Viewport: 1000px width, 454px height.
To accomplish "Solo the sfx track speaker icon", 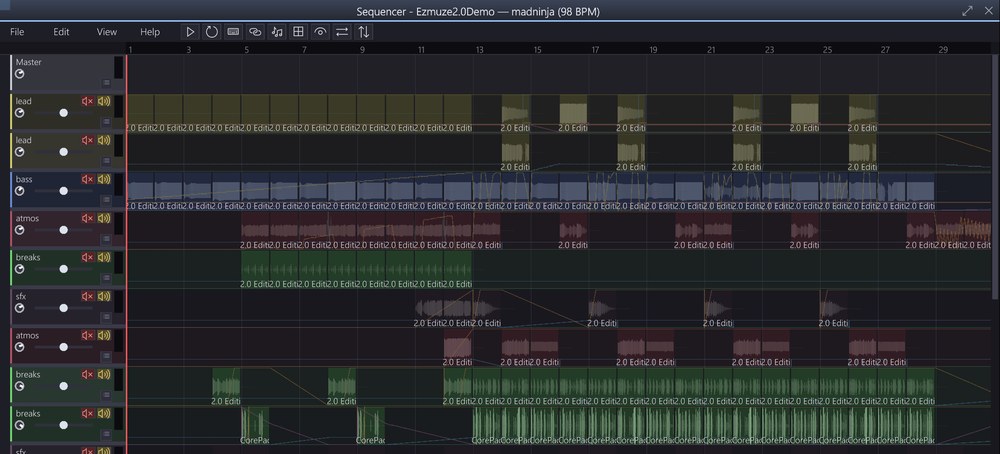I will [104, 297].
